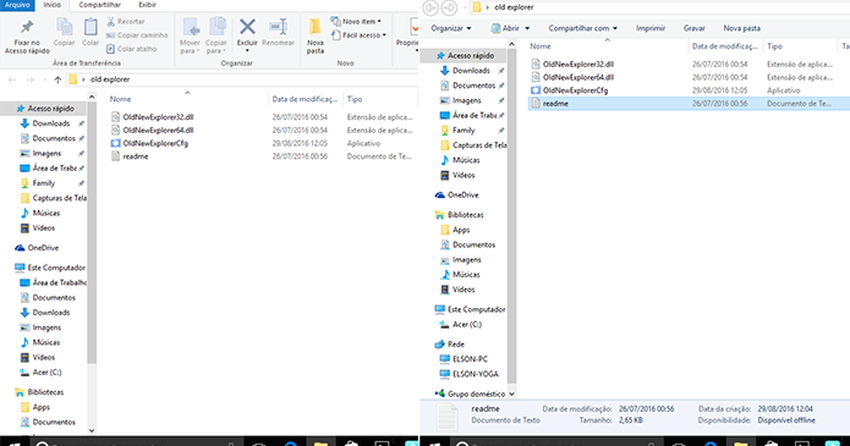Switch to the Início ribbon tab
This screenshot has height=446, width=850.
(x=52, y=5)
